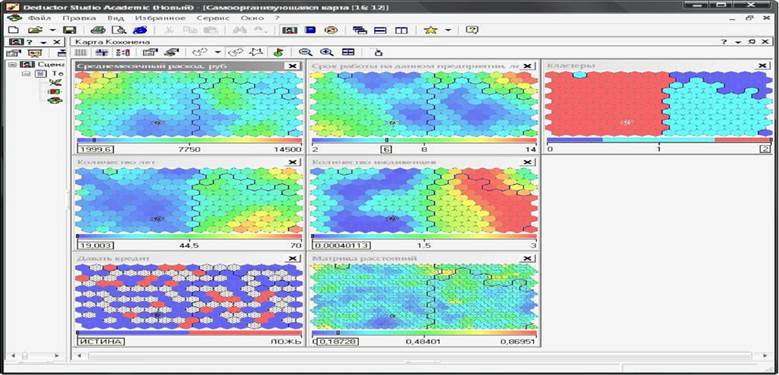
Task: Click the printer icon in main toolbar
Action: point(98,30)
